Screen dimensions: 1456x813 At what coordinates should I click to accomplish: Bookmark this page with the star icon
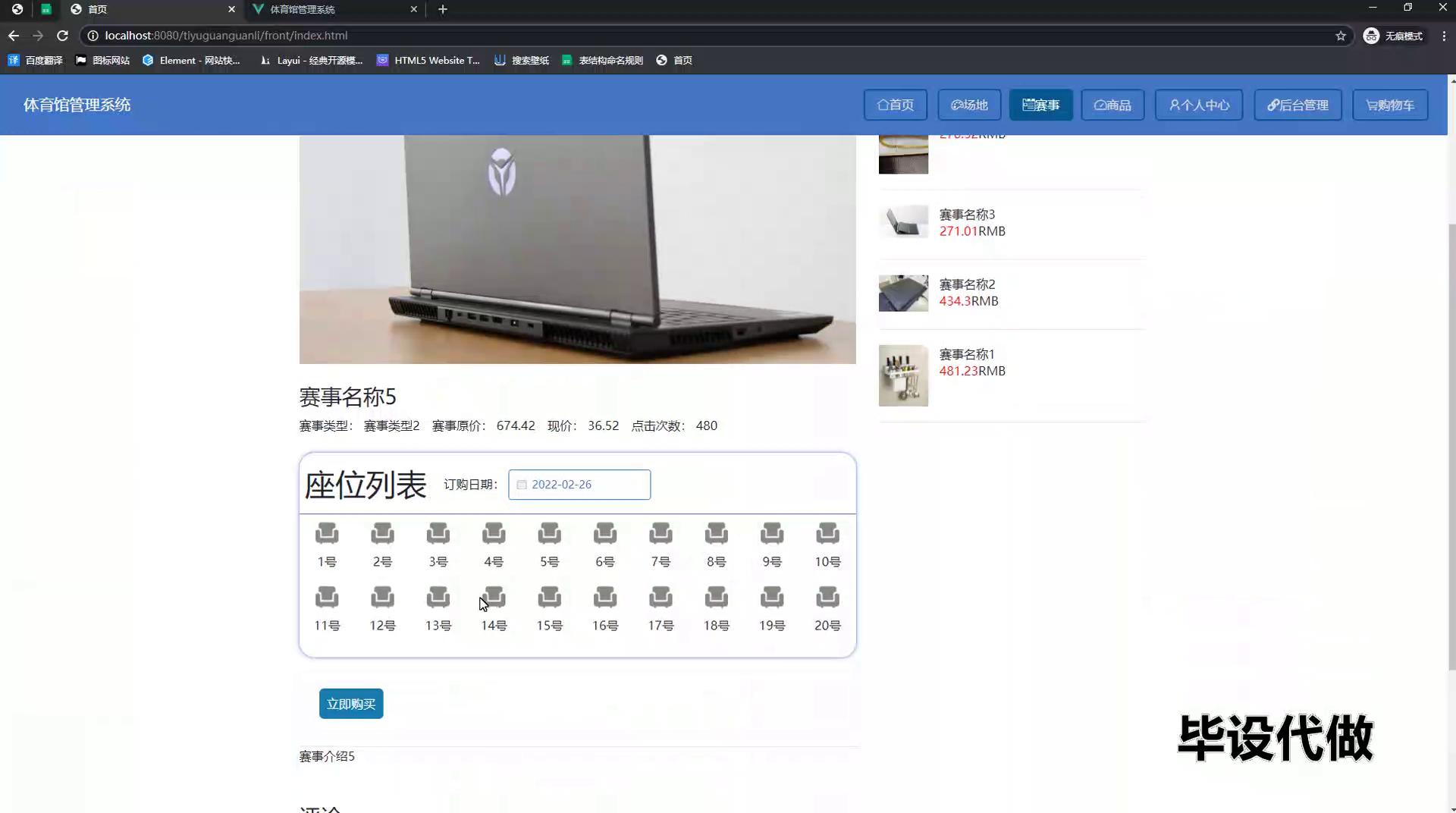click(x=1340, y=36)
